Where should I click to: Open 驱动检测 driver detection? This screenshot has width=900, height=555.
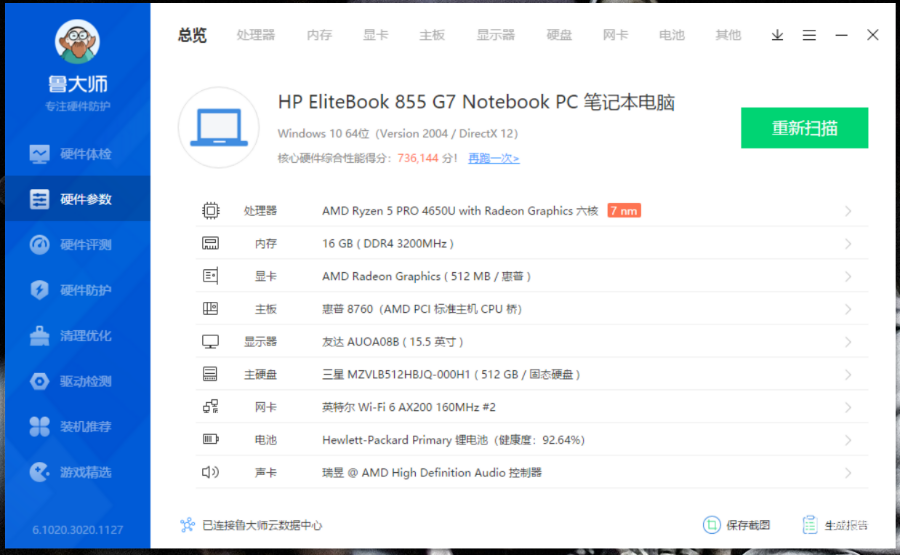(77, 381)
